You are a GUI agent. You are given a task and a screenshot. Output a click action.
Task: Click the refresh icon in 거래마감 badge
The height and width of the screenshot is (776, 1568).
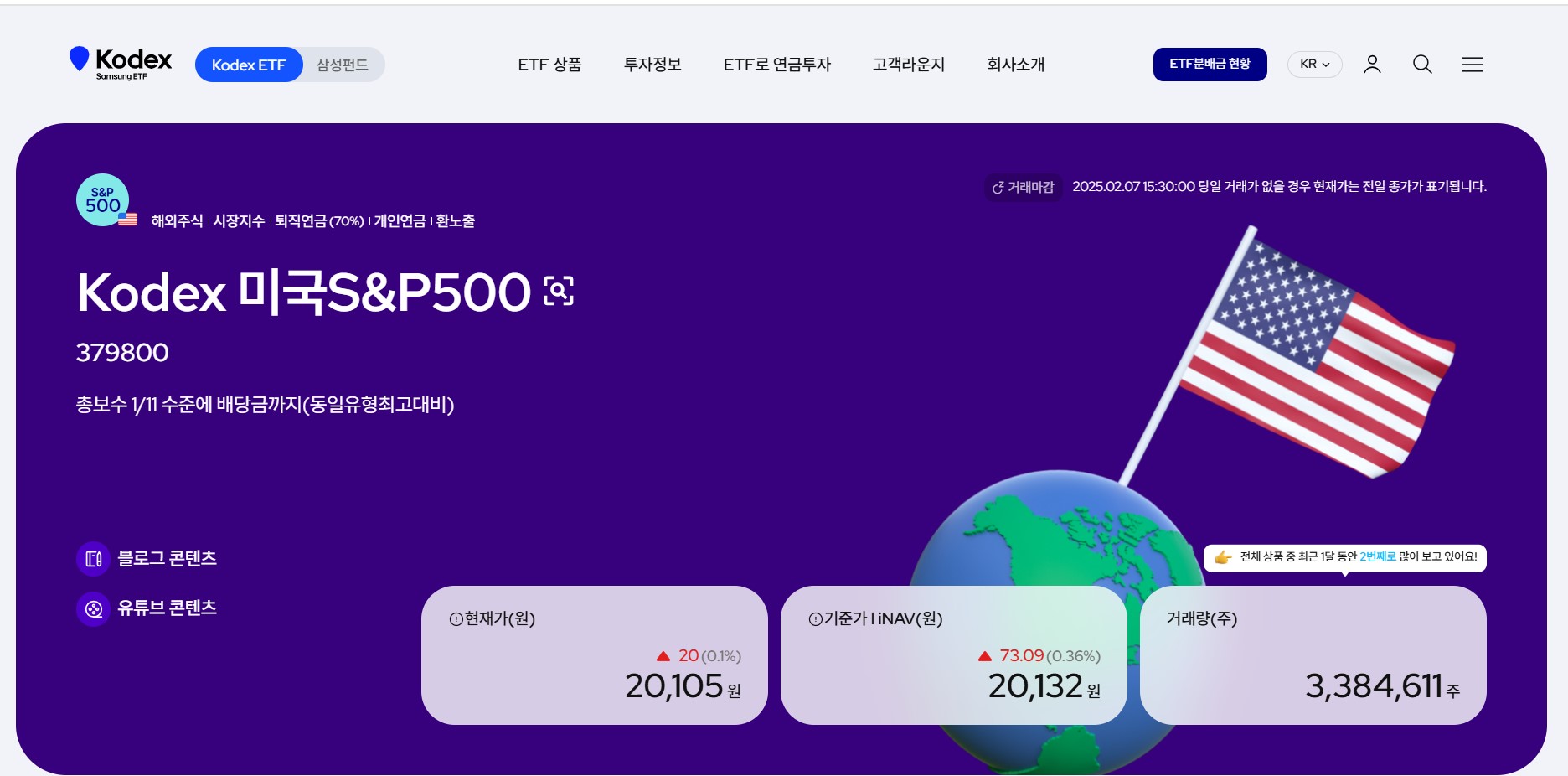pos(998,188)
